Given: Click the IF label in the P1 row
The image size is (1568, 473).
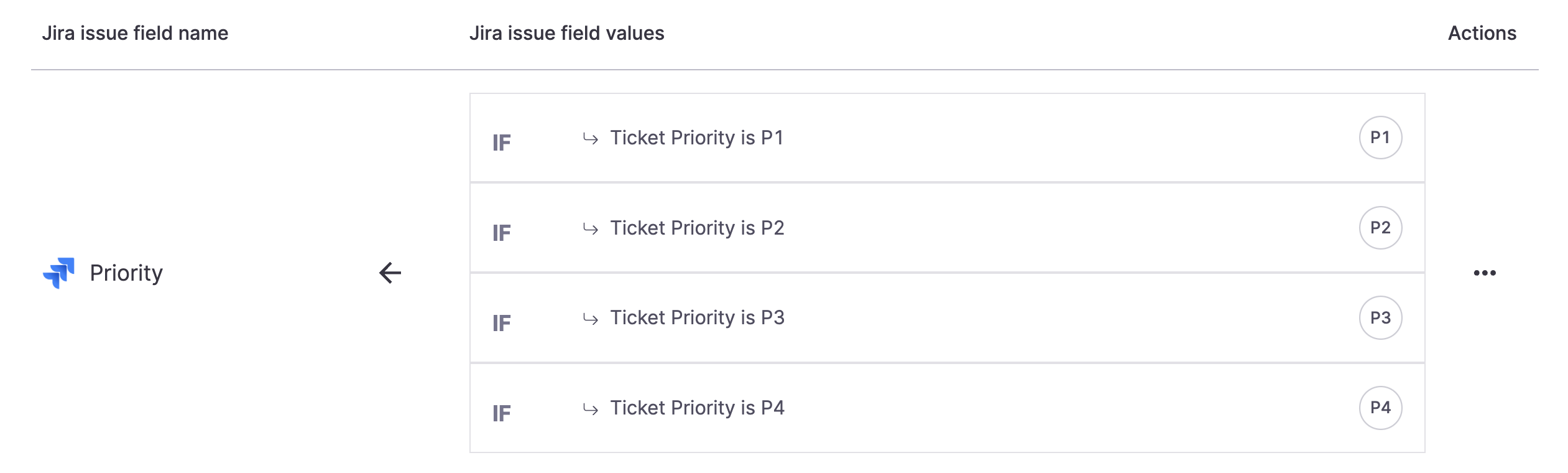Looking at the screenshot, I should 502,143.
